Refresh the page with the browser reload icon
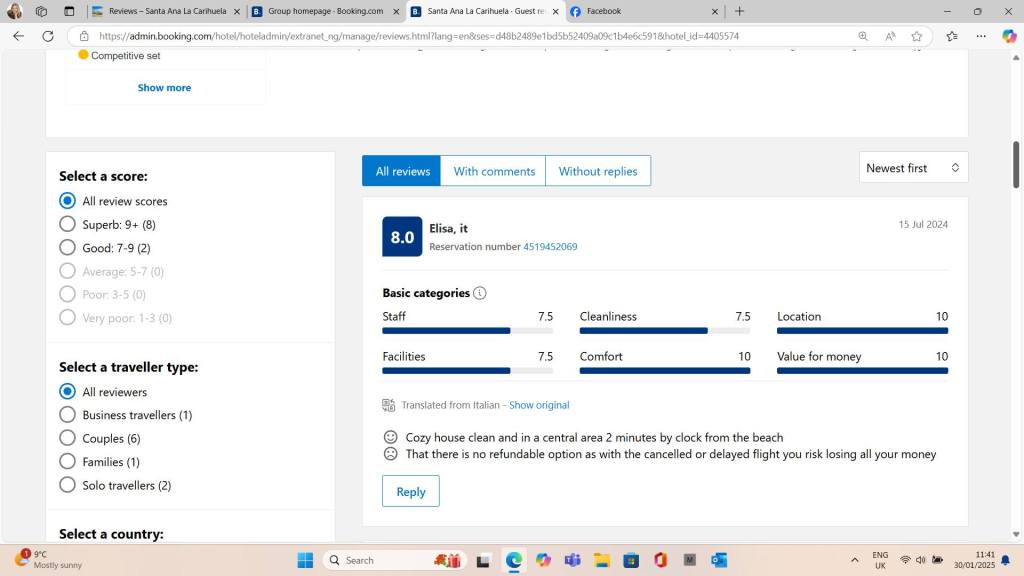Image resolution: width=1024 pixels, height=576 pixels. 47,36
